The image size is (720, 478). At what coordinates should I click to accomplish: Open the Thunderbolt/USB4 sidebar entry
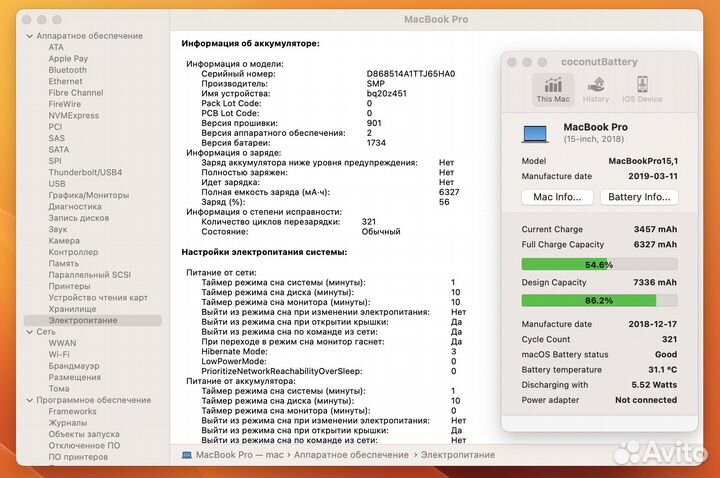(x=85, y=173)
